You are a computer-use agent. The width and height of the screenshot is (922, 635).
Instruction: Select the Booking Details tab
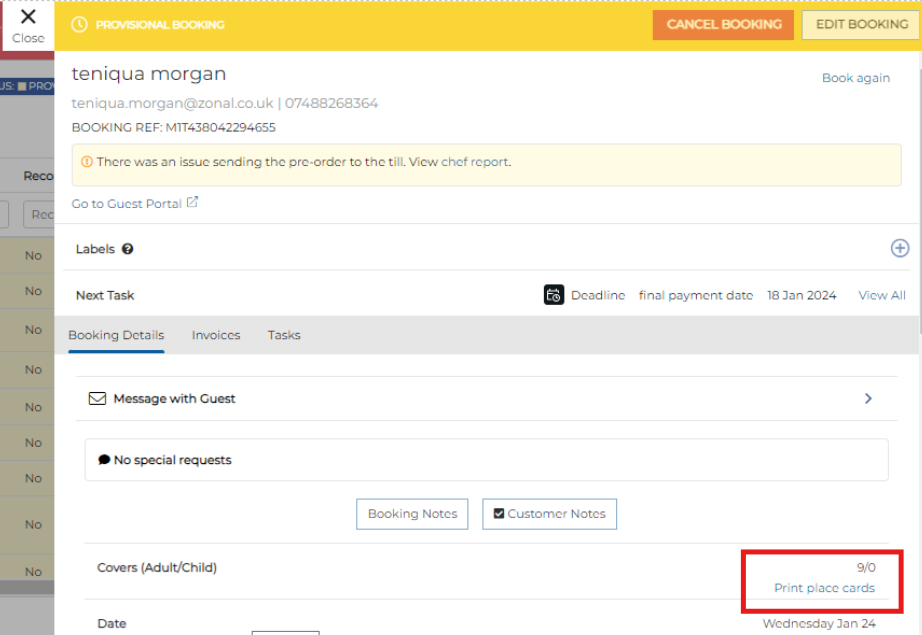[116, 335]
